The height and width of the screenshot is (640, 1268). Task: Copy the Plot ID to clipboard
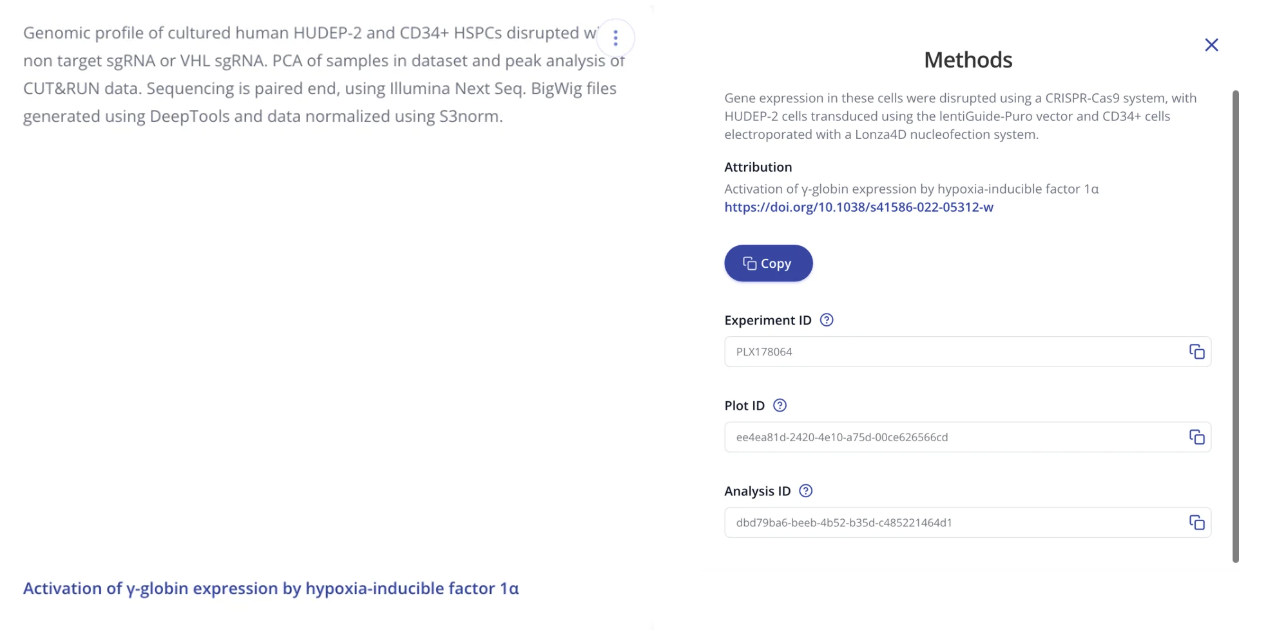(1196, 437)
